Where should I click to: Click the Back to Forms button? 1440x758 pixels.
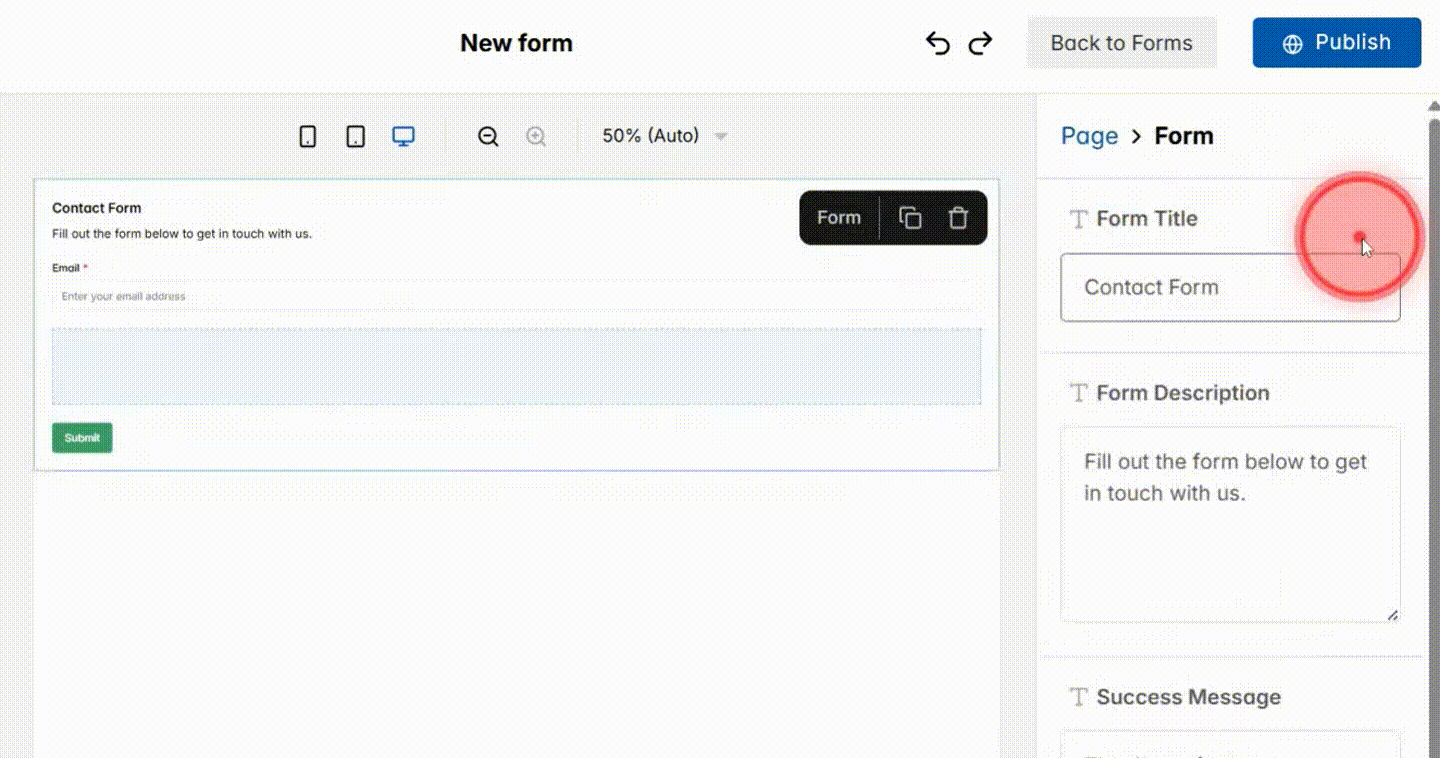pyautogui.click(x=1121, y=42)
